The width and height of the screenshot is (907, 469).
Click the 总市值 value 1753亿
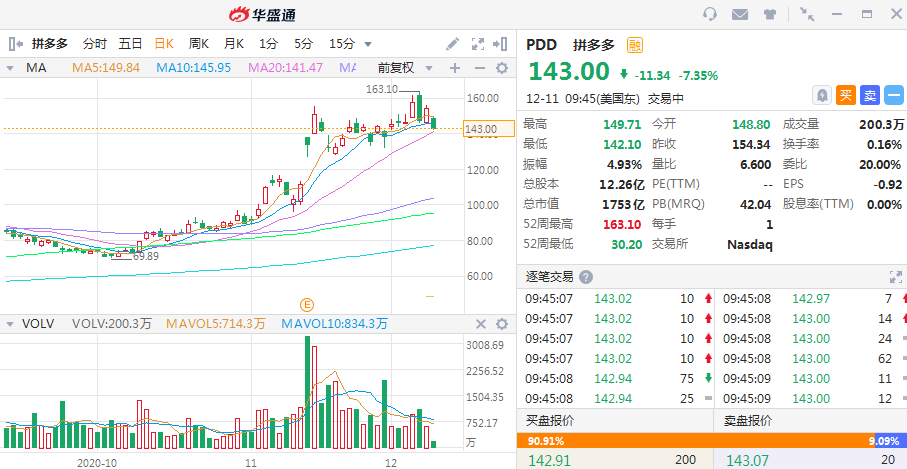click(x=623, y=204)
